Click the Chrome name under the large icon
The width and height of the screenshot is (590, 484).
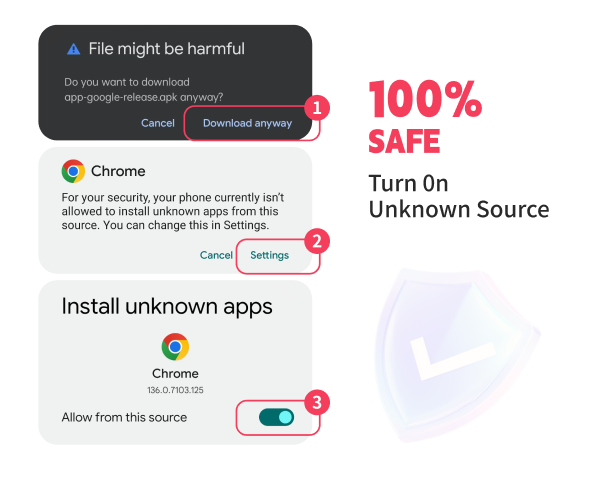point(175,373)
